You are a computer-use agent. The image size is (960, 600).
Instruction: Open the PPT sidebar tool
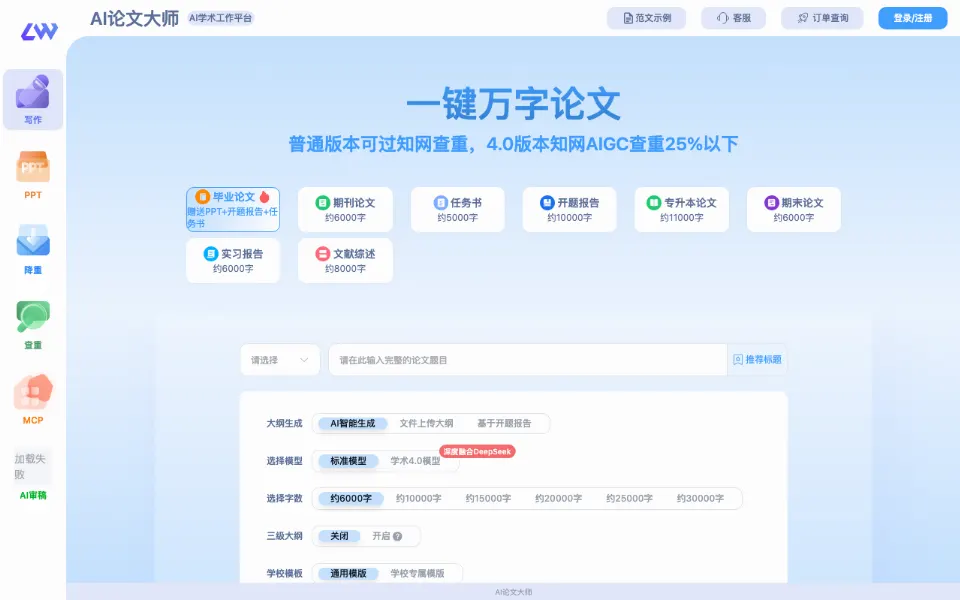[33, 175]
